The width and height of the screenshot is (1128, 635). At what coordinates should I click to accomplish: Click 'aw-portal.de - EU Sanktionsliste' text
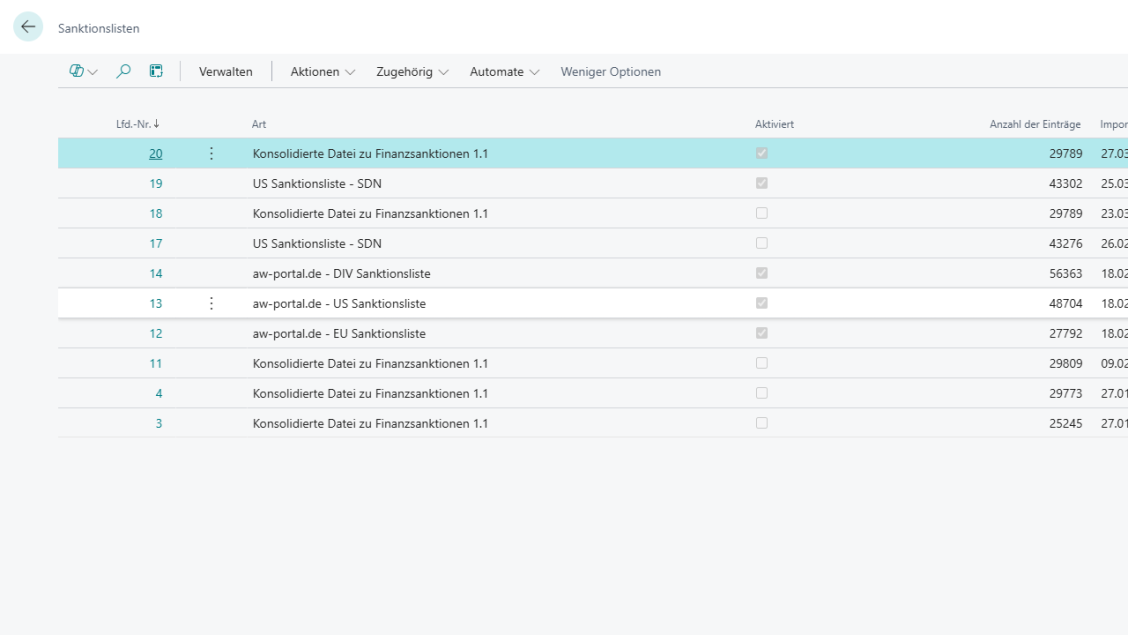[340, 334]
